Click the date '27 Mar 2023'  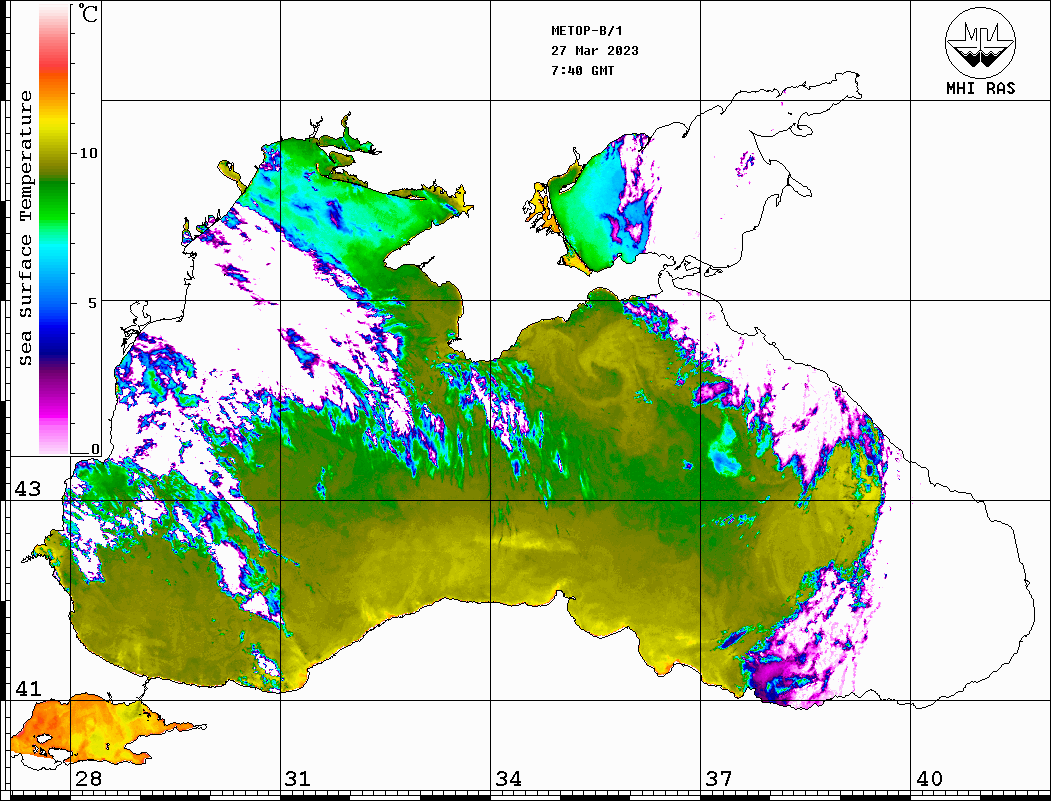595,51
